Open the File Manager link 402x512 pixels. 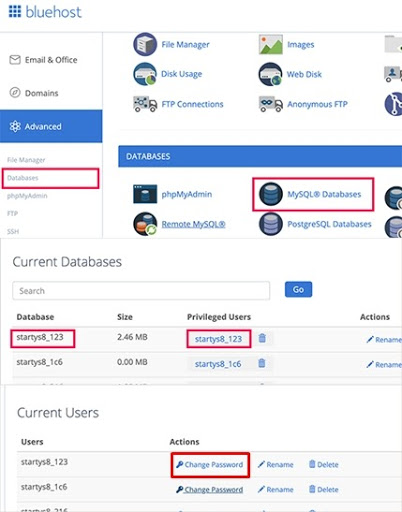(x=185, y=44)
